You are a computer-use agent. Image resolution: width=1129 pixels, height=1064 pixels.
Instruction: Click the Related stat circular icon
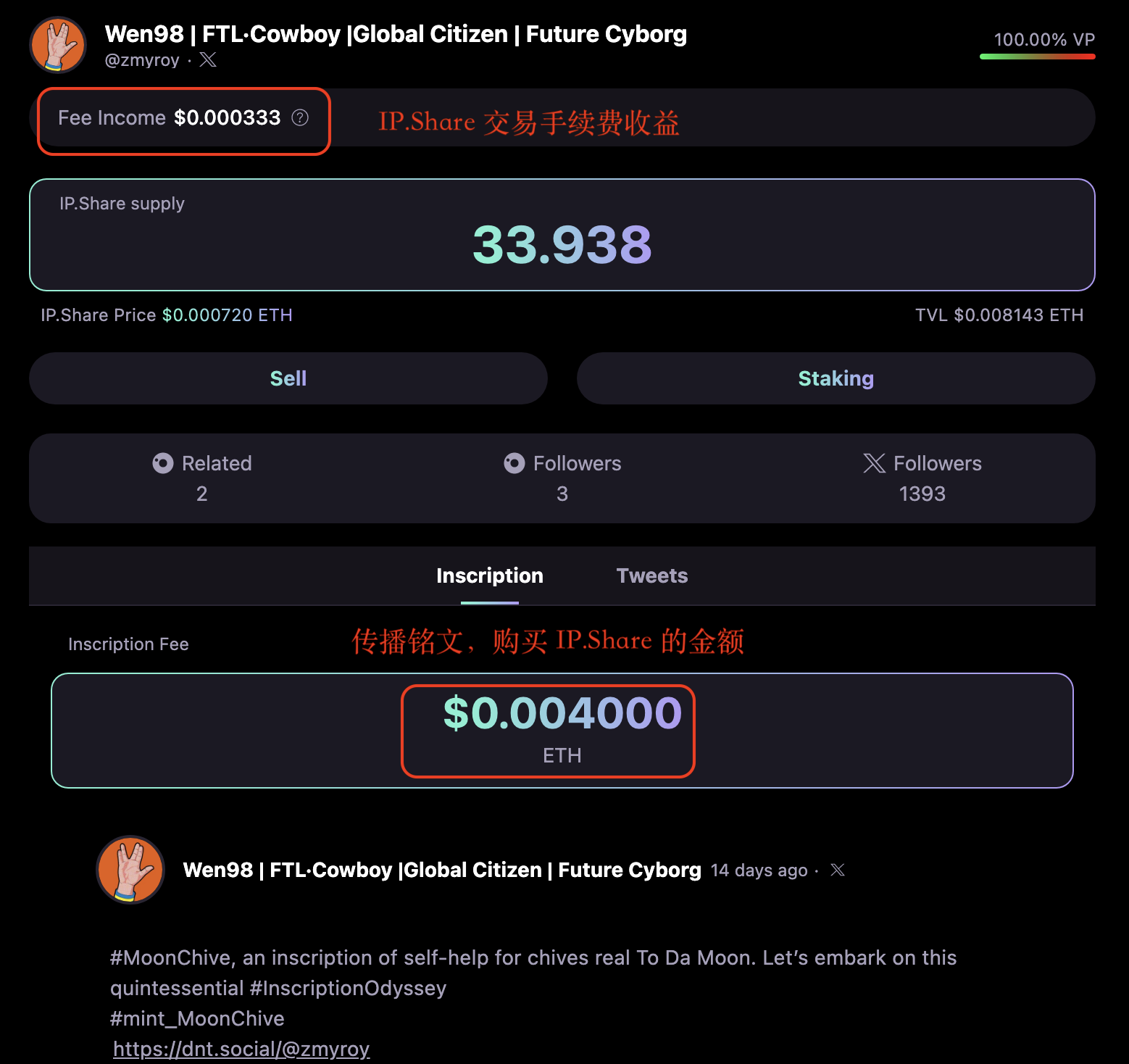(163, 463)
